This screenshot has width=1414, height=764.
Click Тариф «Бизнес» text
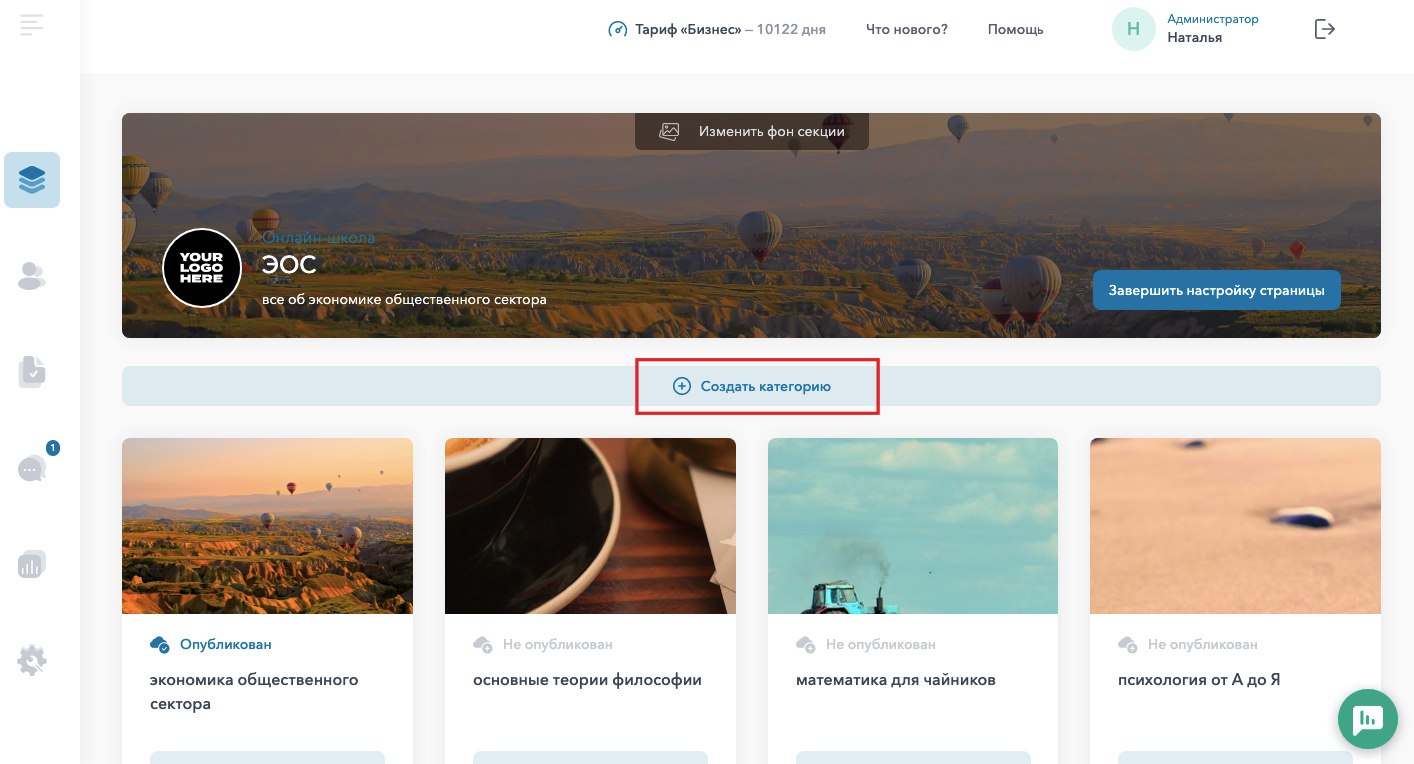[688, 29]
